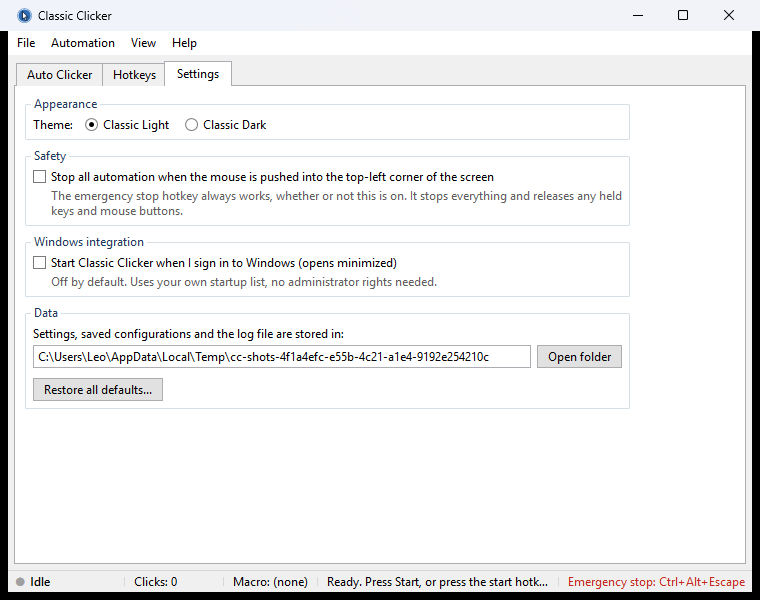Enable stop automation at top-left corner checkbox
Viewport: 760px width, 600px height.
[x=39, y=176]
